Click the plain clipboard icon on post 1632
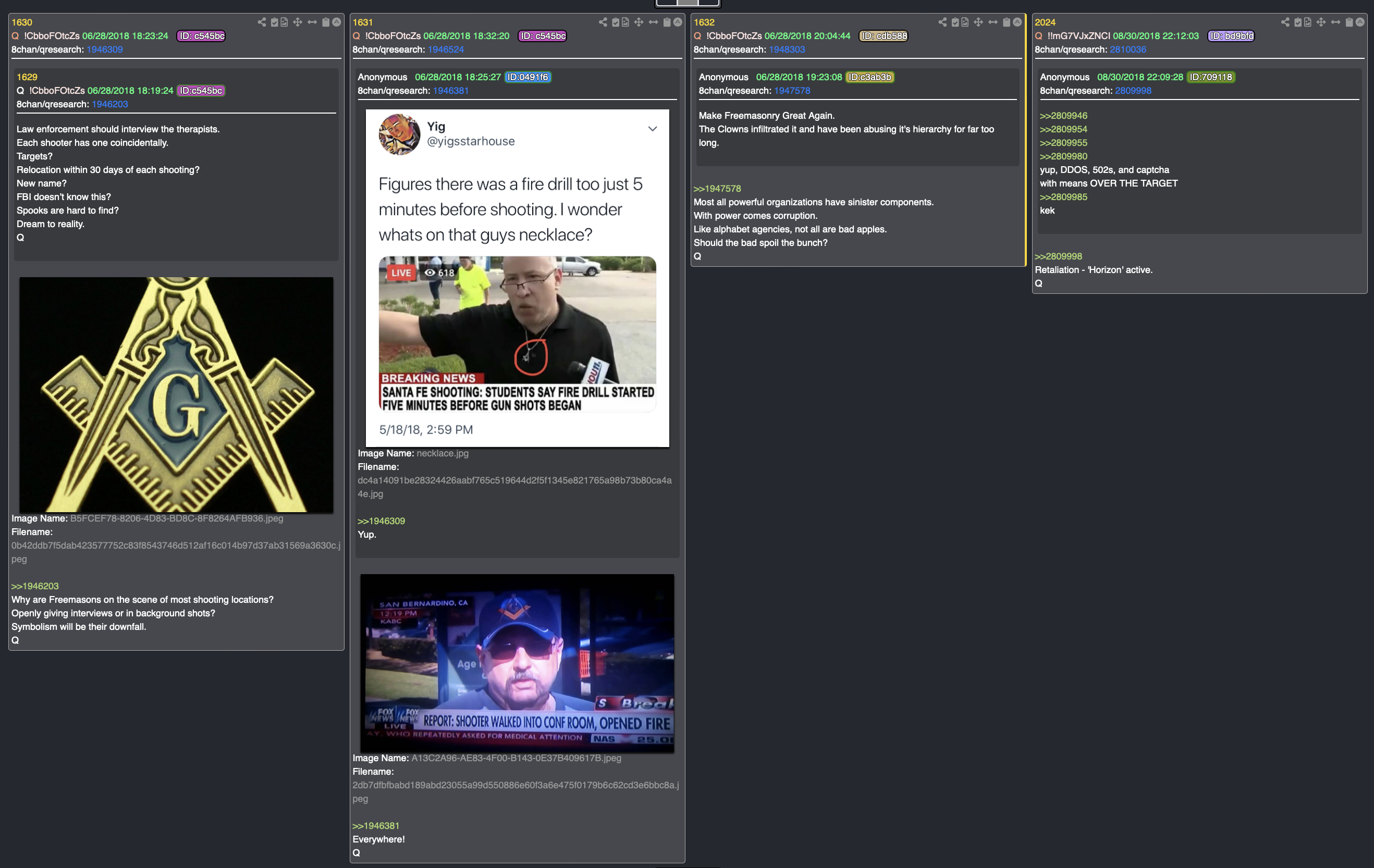This screenshot has width=1374, height=868. (1007, 22)
